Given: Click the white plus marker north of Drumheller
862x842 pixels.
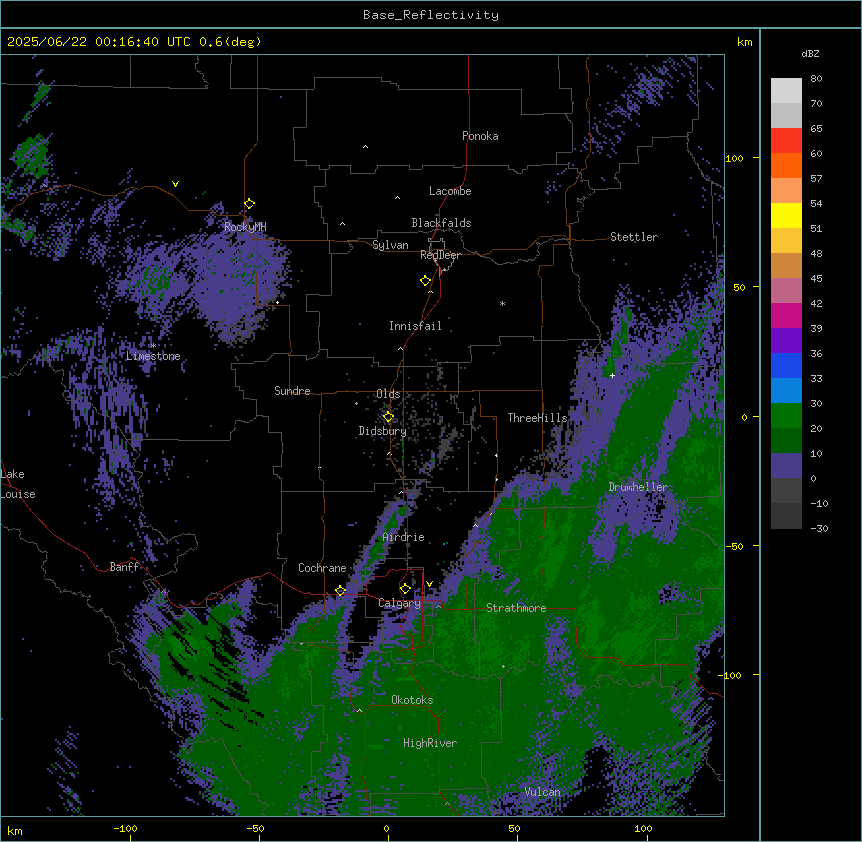Looking at the screenshot, I should click(x=612, y=375).
